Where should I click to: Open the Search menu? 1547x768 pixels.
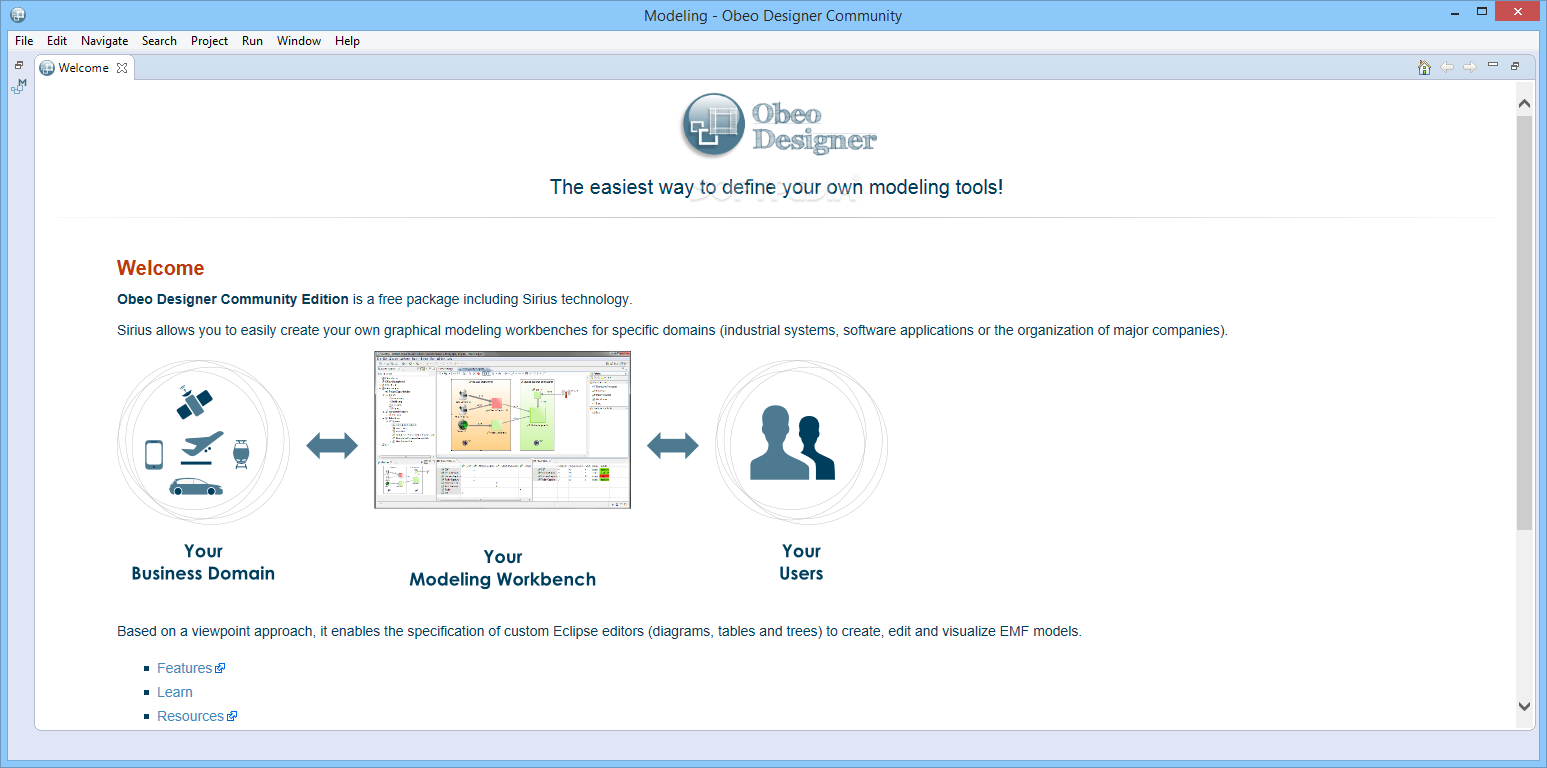point(159,41)
